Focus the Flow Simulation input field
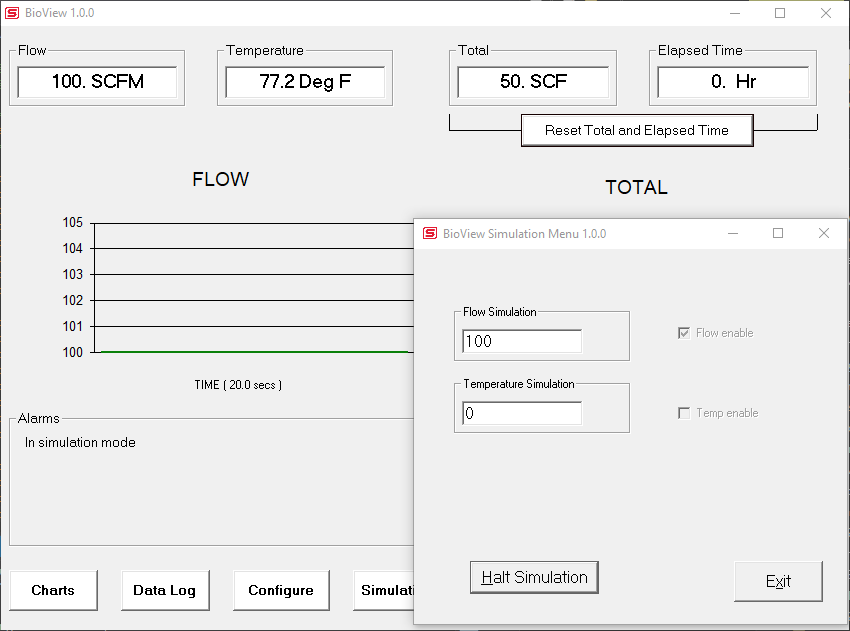The width and height of the screenshot is (850, 631). pyautogui.click(x=521, y=341)
